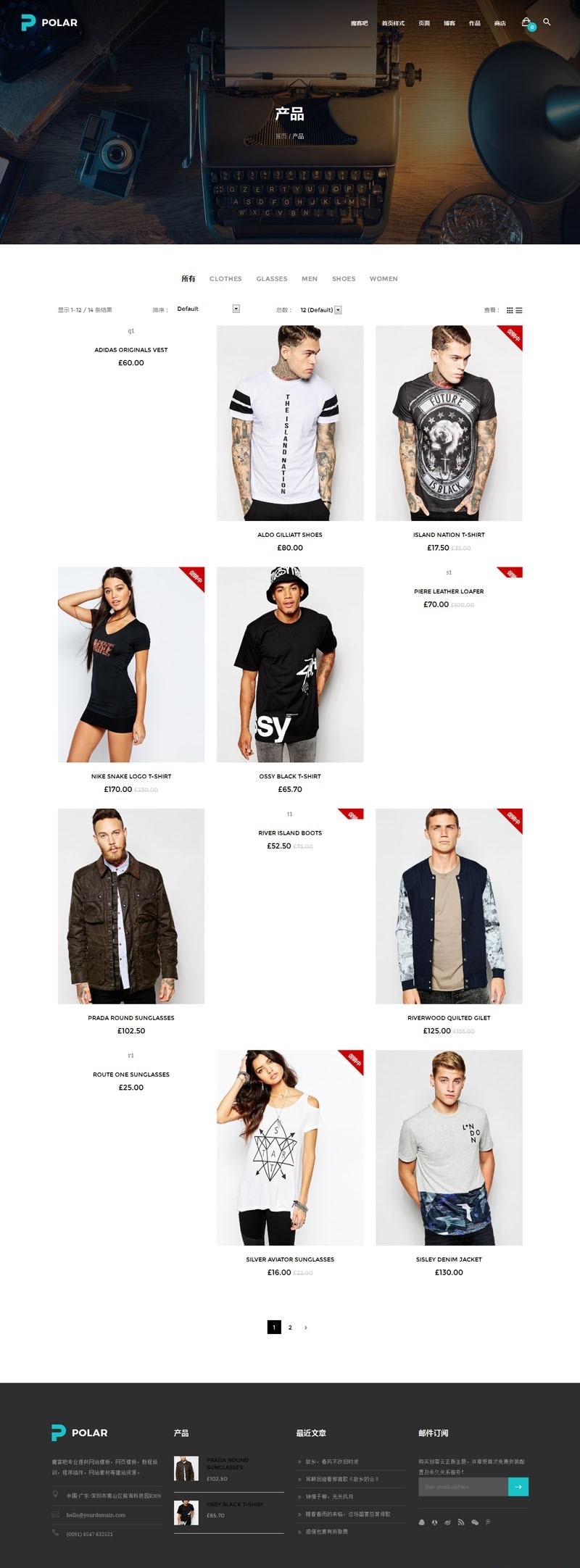The height and width of the screenshot is (1568, 580).
Task: Select the CLOTHES filter tab
Action: 225,279
